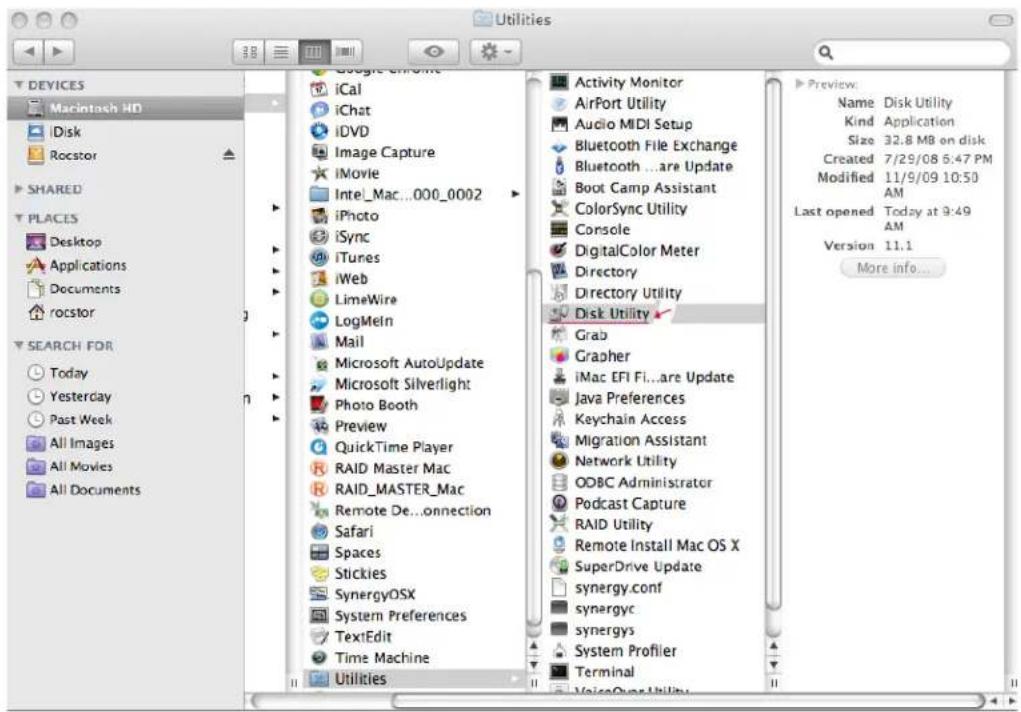
Task: Select the Mail application
Action: pos(337,341)
